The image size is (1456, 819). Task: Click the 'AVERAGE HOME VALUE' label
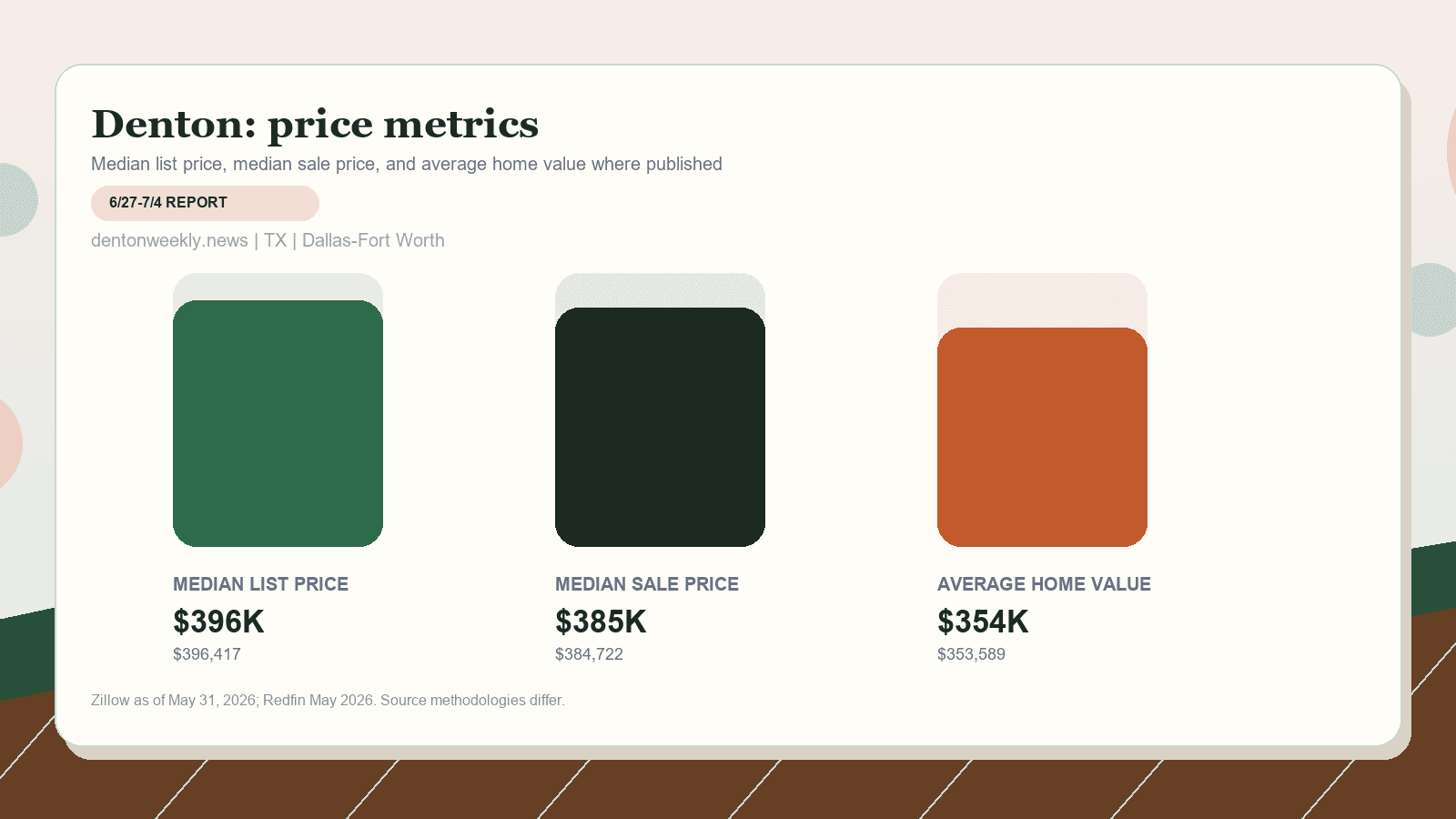click(1044, 584)
